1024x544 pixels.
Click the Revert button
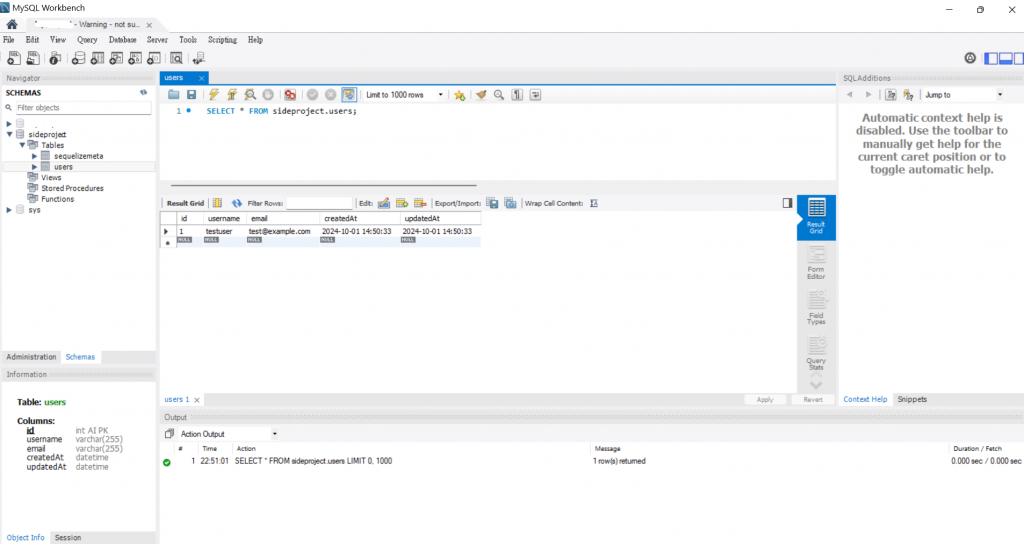pos(812,400)
